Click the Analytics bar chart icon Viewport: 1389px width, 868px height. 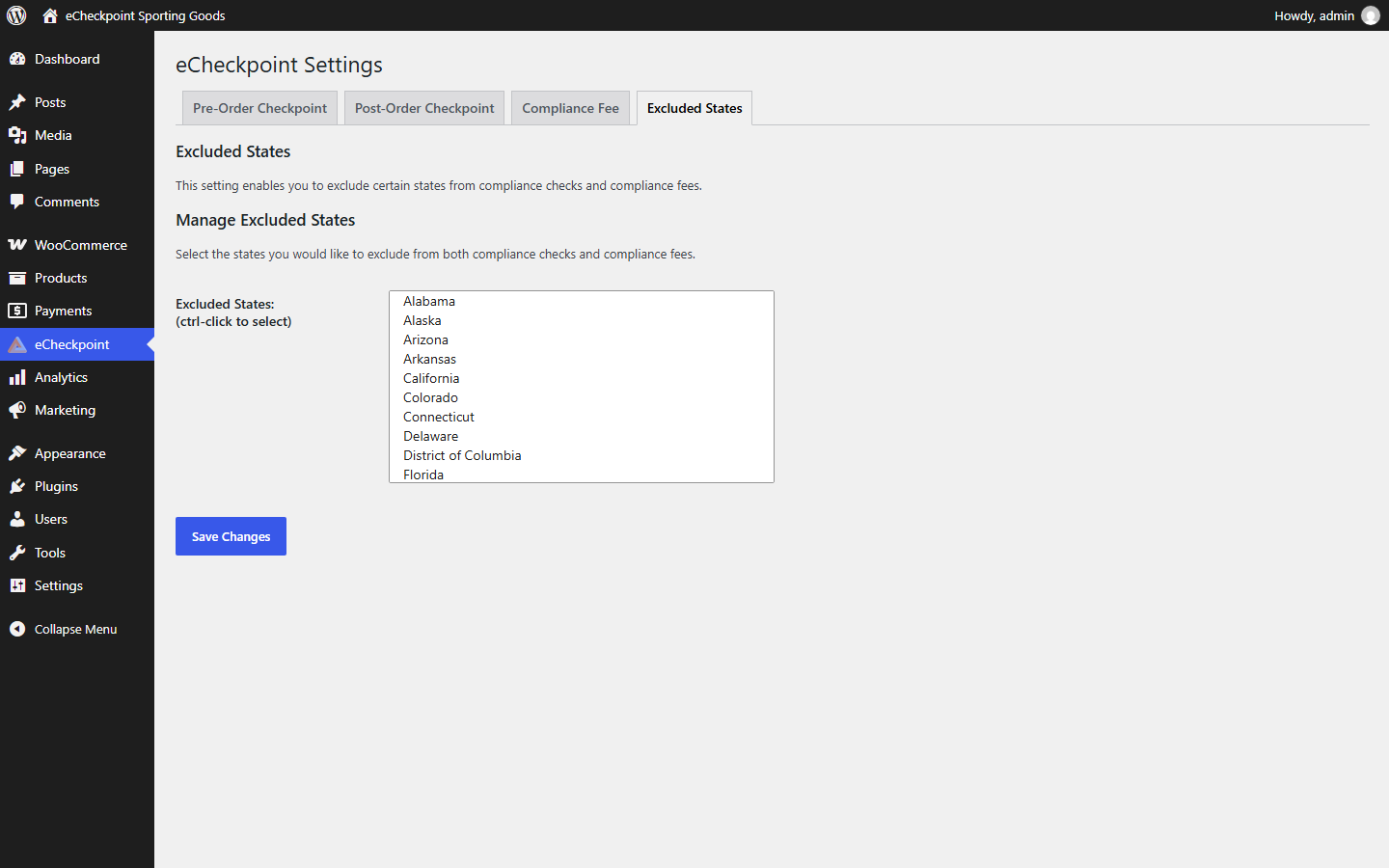17,377
